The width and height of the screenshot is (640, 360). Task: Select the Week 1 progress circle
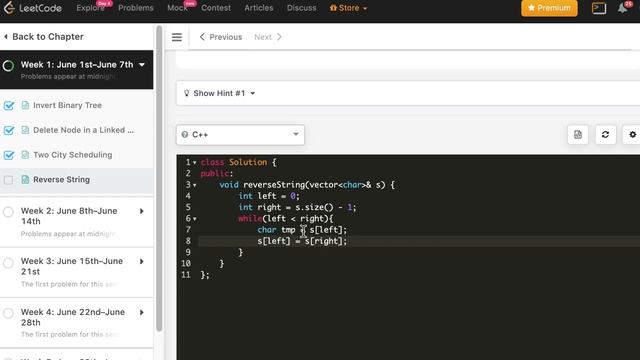click(x=8, y=66)
